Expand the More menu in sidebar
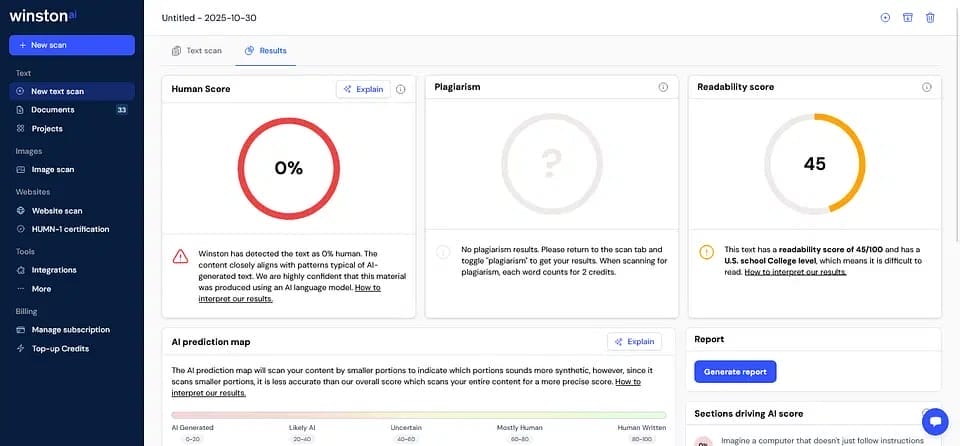Screen dimensions: 960x446 pyautogui.click(x=41, y=289)
